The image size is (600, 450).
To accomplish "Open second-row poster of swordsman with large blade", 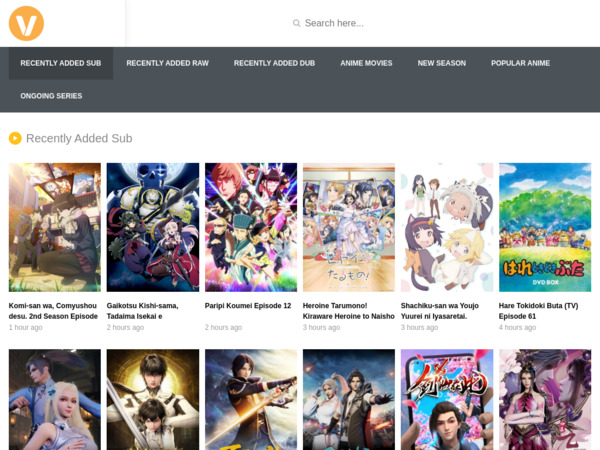I will point(153,399).
